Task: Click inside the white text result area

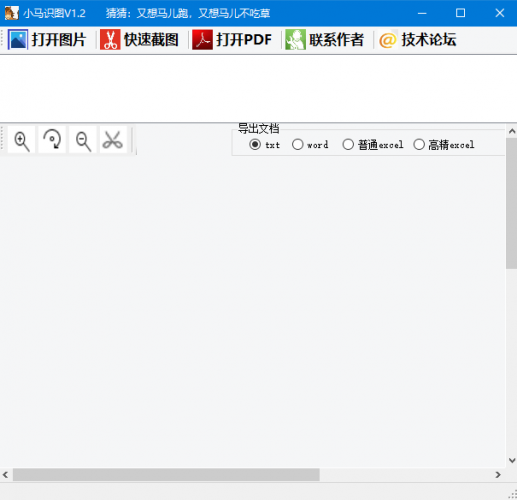Action: [x=258, y=89]
